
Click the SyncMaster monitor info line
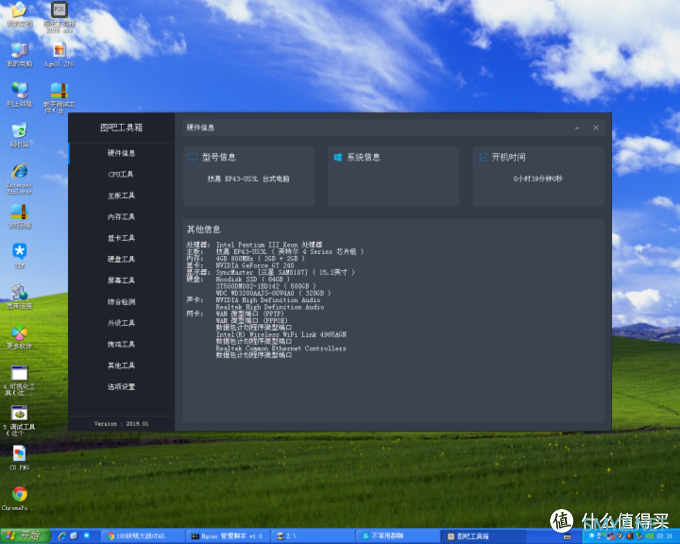coord(285,272)
